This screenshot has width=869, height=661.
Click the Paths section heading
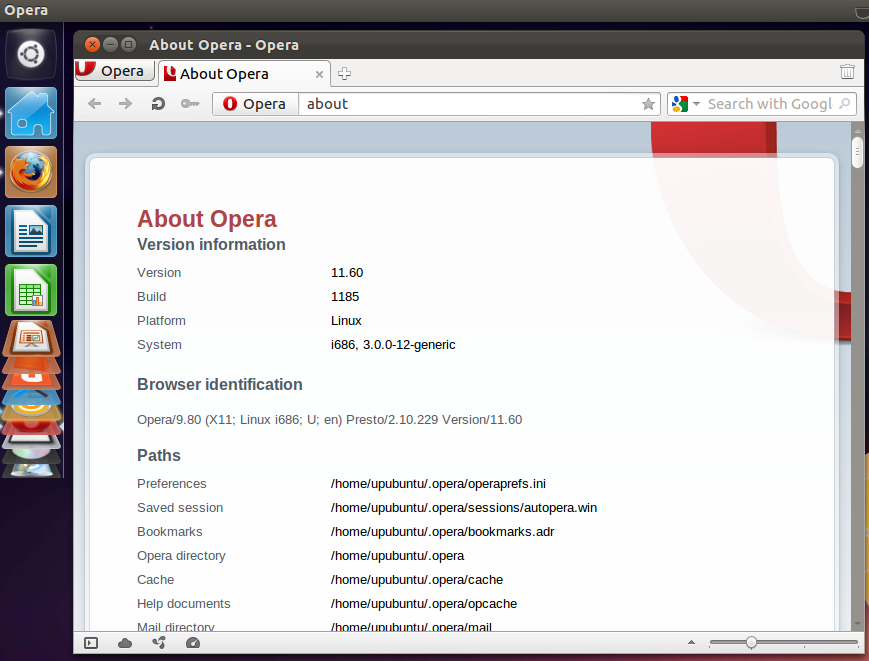159,455
